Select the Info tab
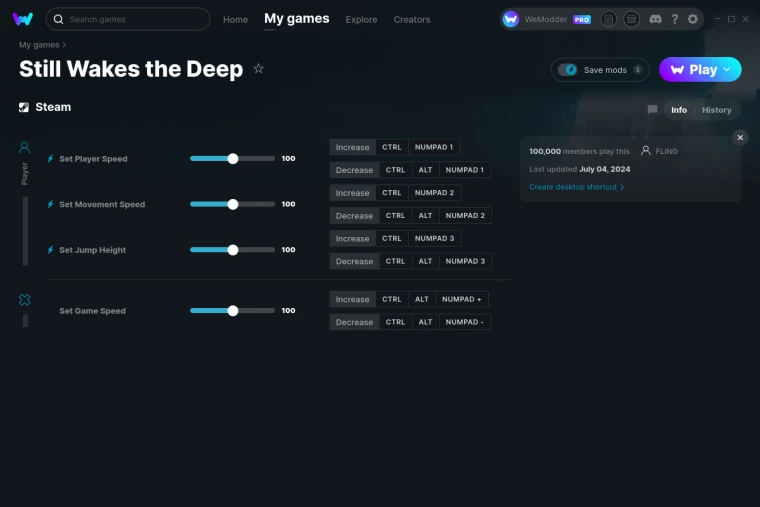Viewport: 760px width, 507px height. point(679,110)
